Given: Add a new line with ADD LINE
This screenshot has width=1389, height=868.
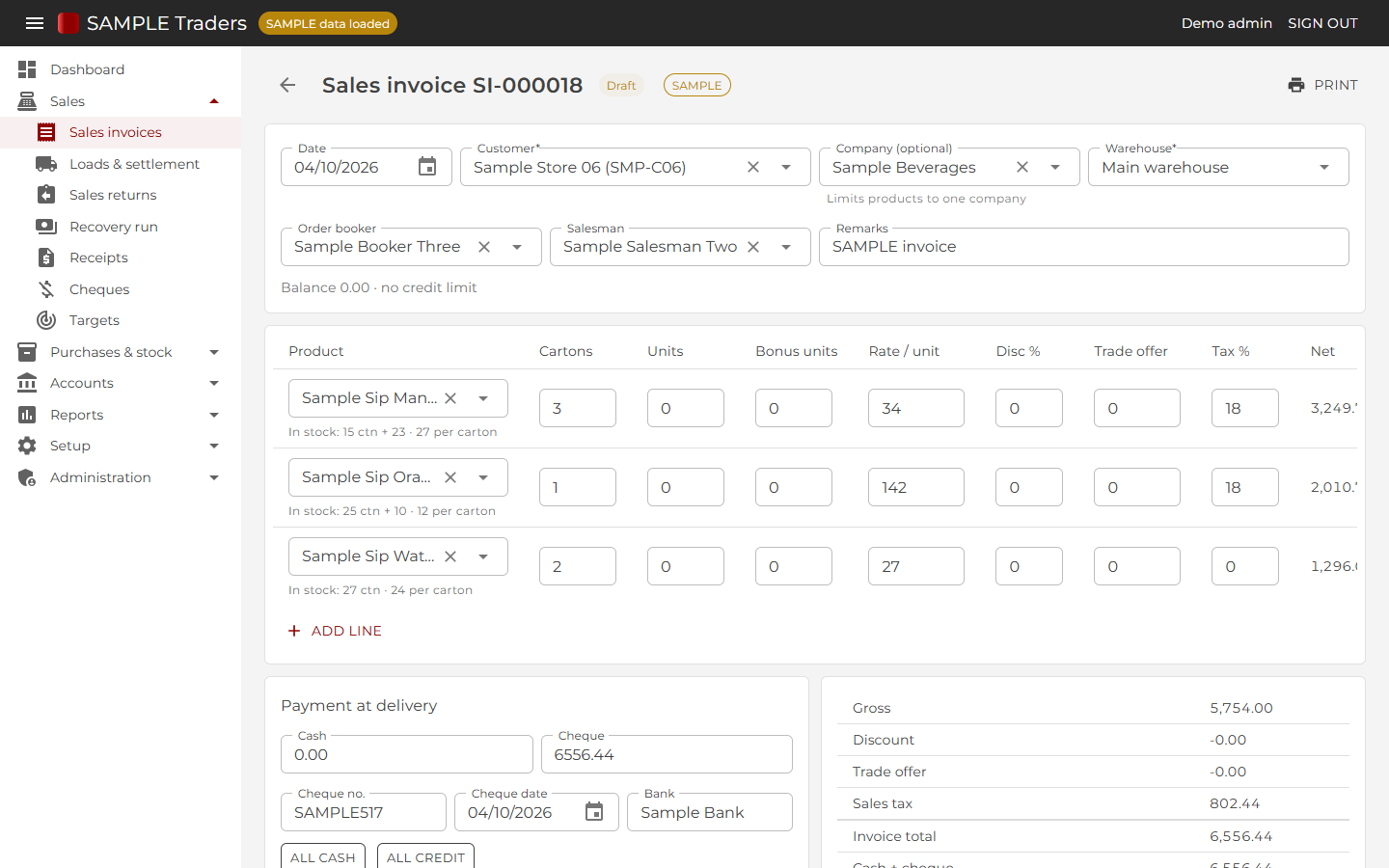Looking at the screenshot, I should [x=335, y=631].
